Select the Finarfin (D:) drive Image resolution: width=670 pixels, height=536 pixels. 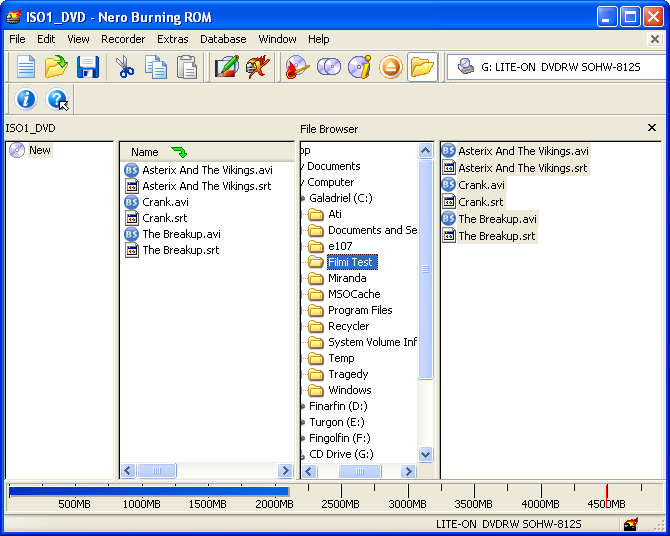338,406
